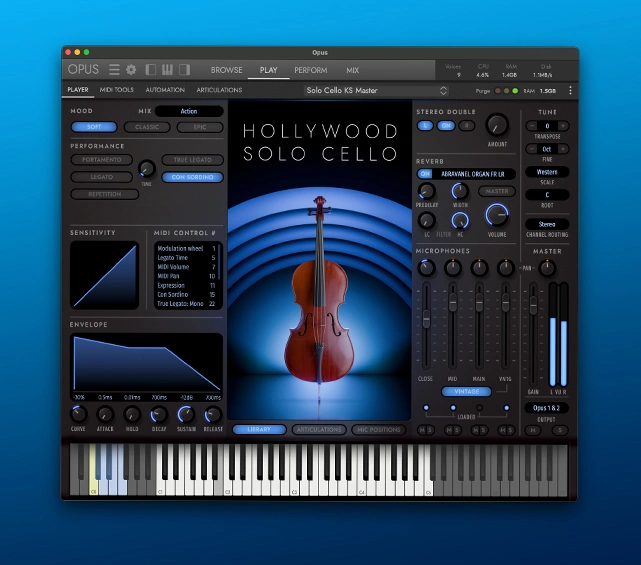Click the reverb Width knob
641x565 pixels.
point(460,191)
